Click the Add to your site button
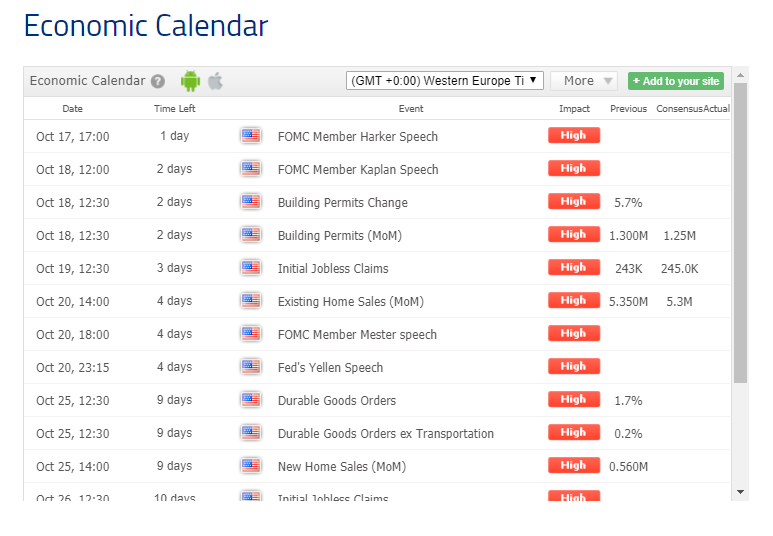 click(x=675, y=81)
